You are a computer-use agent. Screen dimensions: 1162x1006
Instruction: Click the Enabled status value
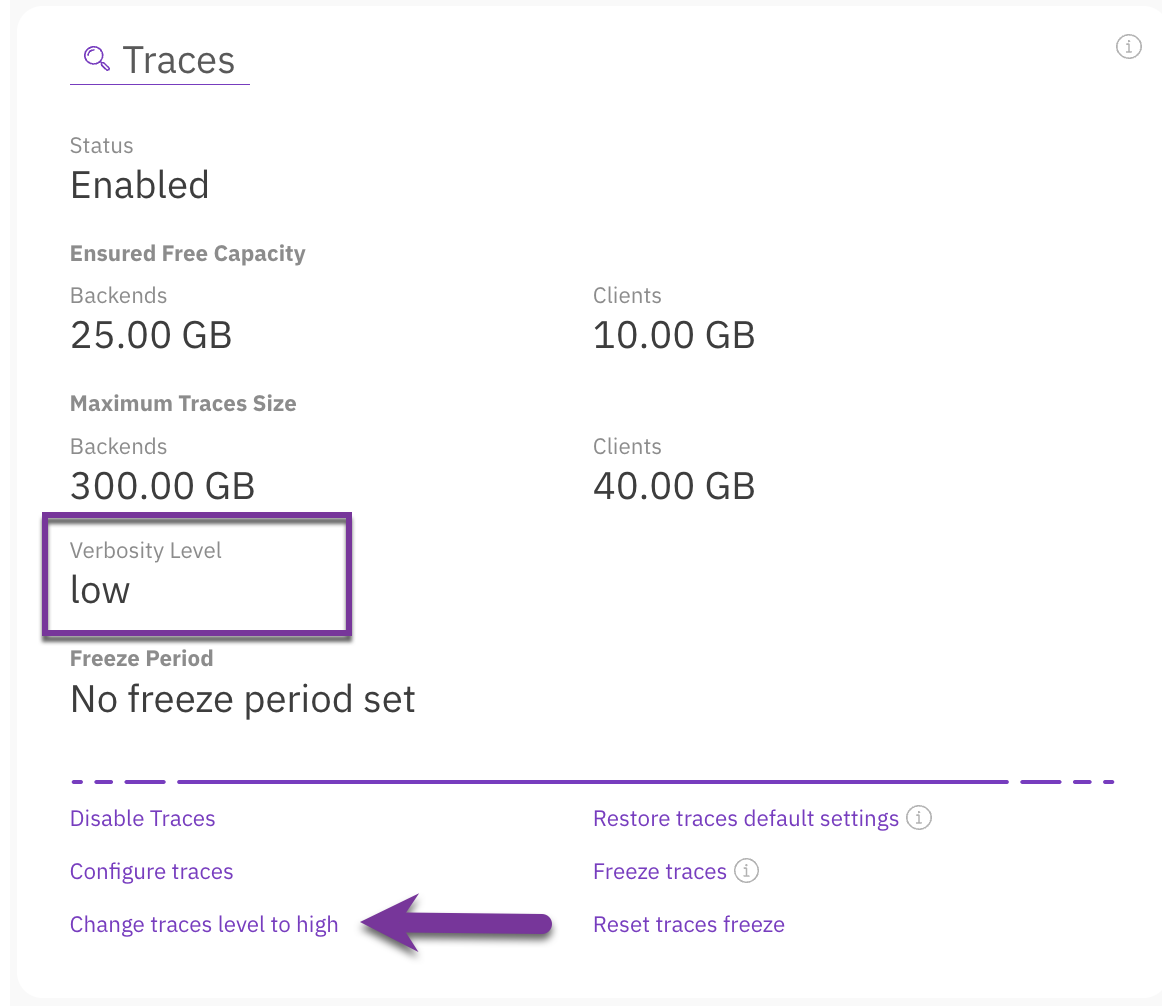pyautogui.click(x=140, y=185)
